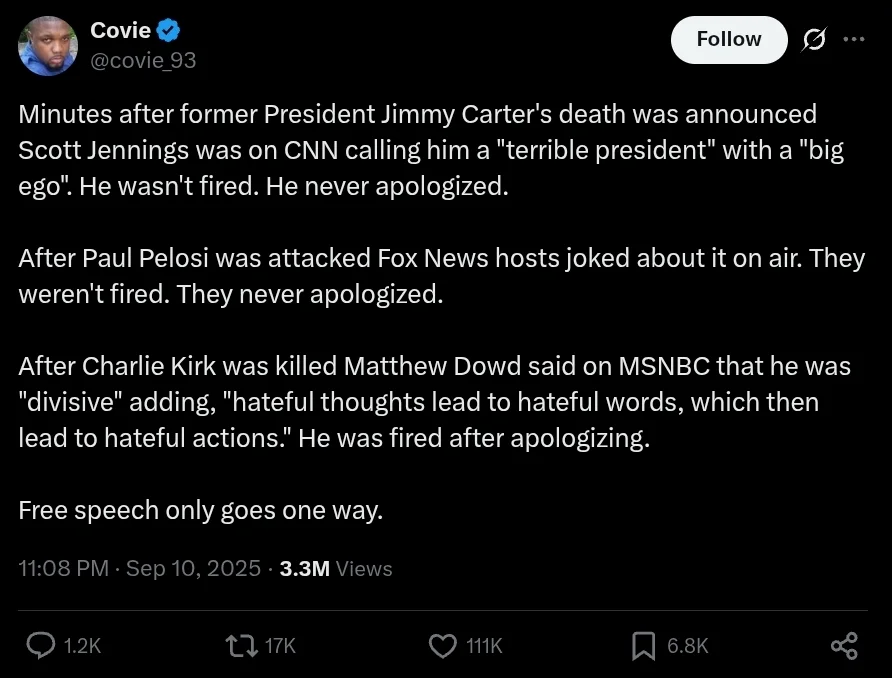Click the "Free speech only goes one way" line
892x678 pixels.
tap(201, 510)
